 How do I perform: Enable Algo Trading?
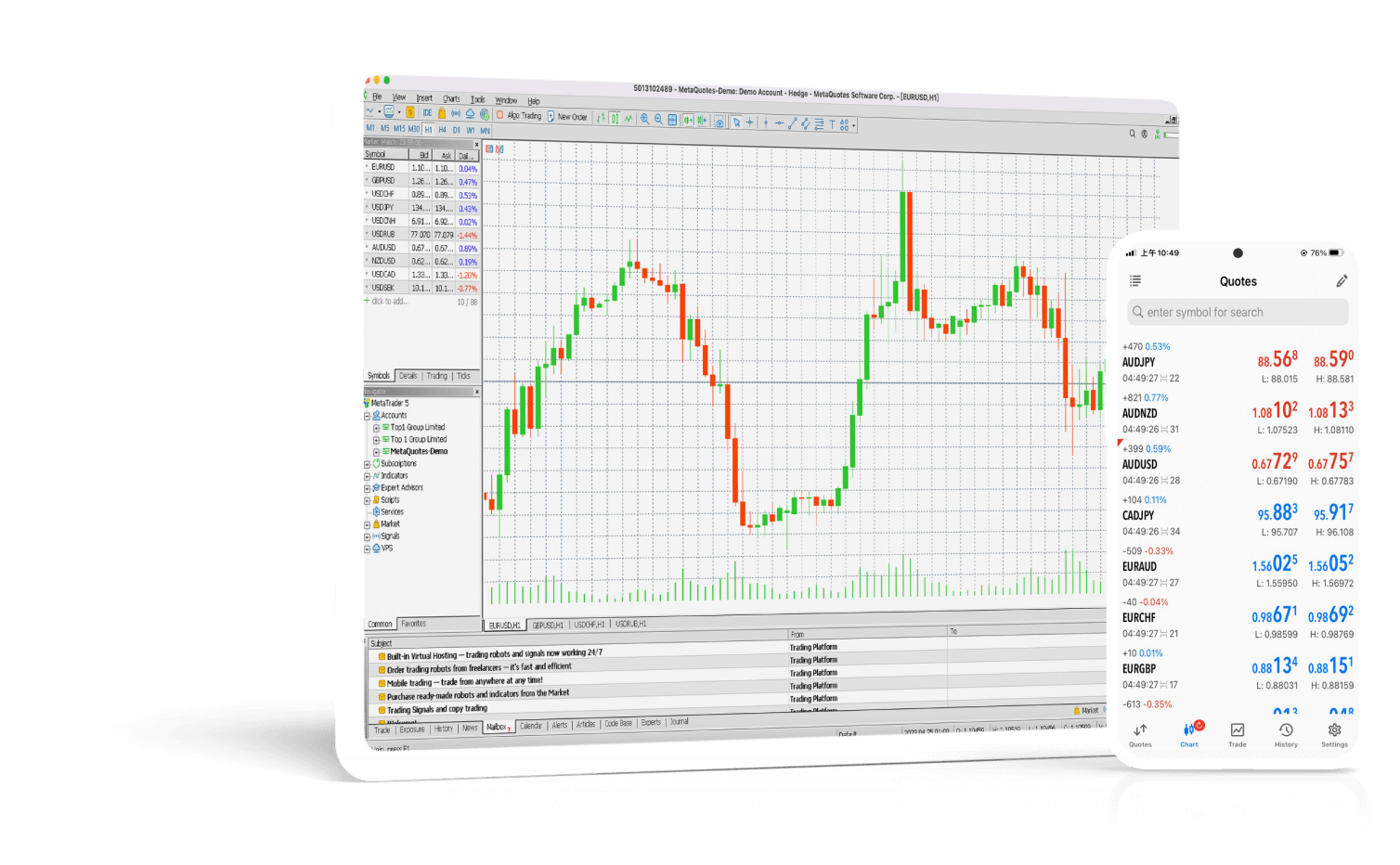(515, 115)
